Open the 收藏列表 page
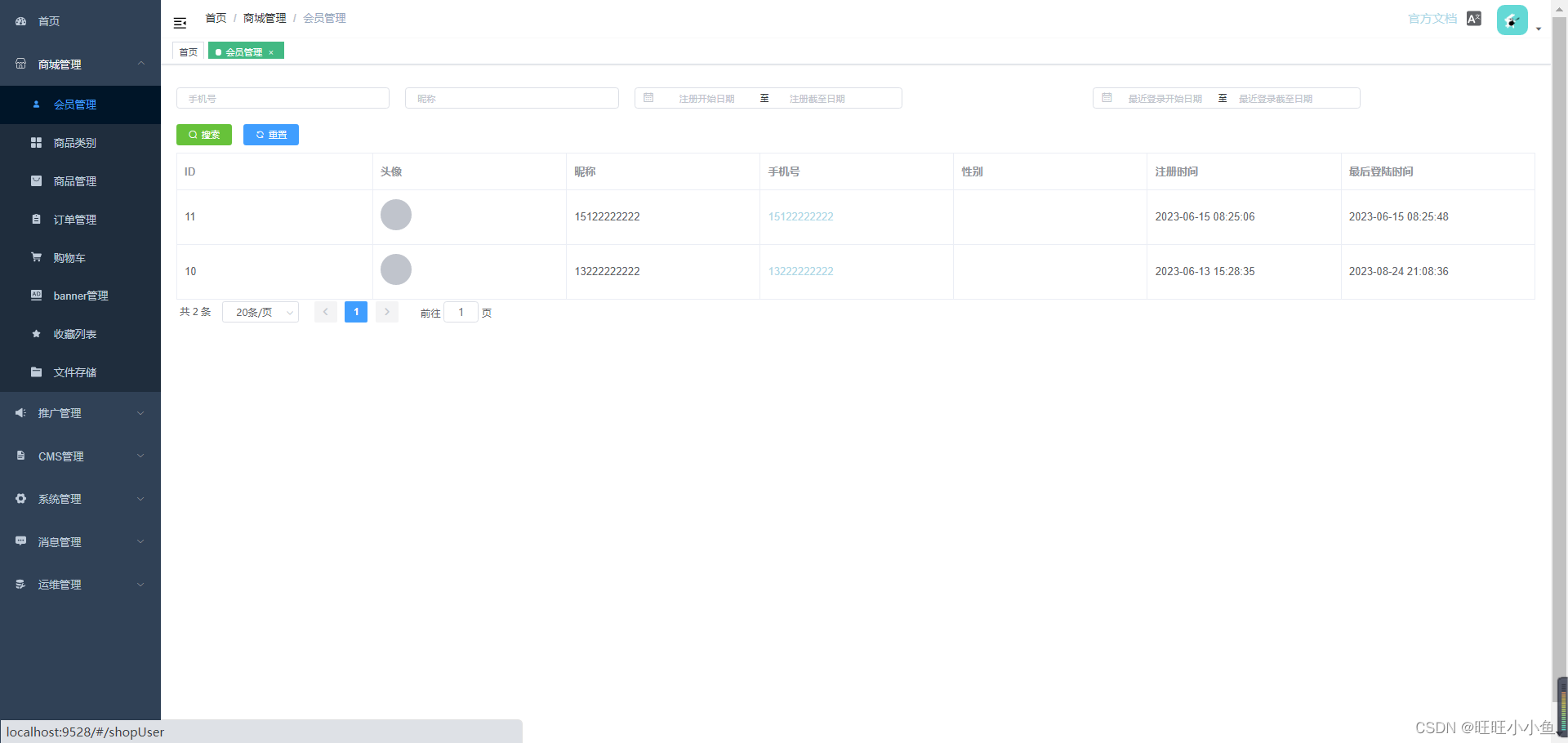This screenshot has height=743, width=1568. coord(76,334)
